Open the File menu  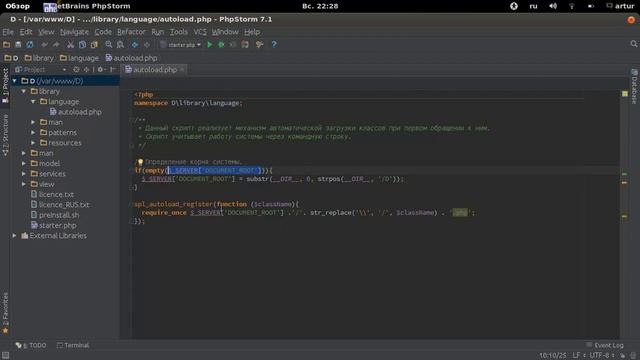pos(8,32)
